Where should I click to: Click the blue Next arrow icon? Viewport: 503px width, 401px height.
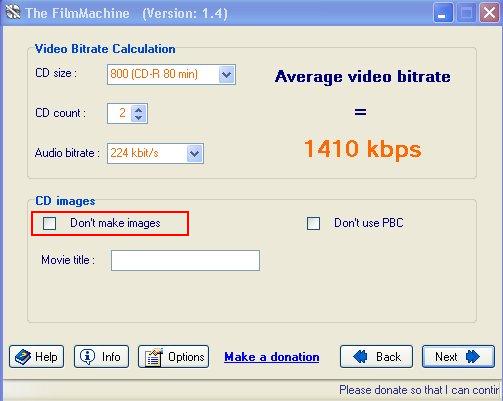473,357
